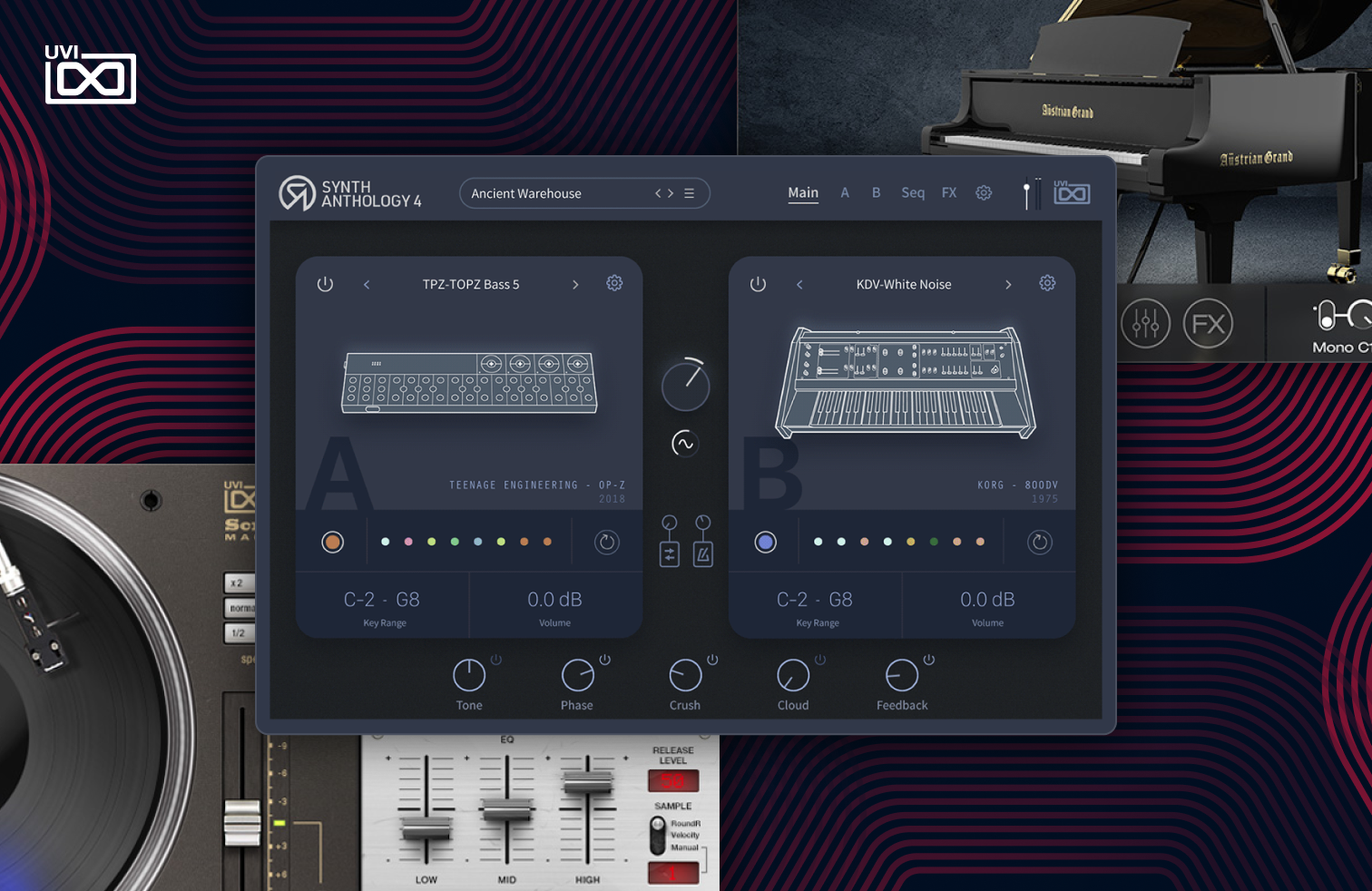Adjust the Tone knob
1372x891 pixels.
tap(469, 675)
